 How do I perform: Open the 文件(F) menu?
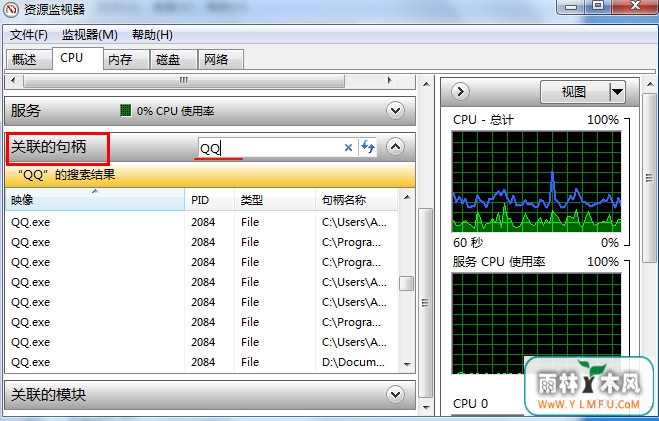pyautogui.click(x=29, y=35)
